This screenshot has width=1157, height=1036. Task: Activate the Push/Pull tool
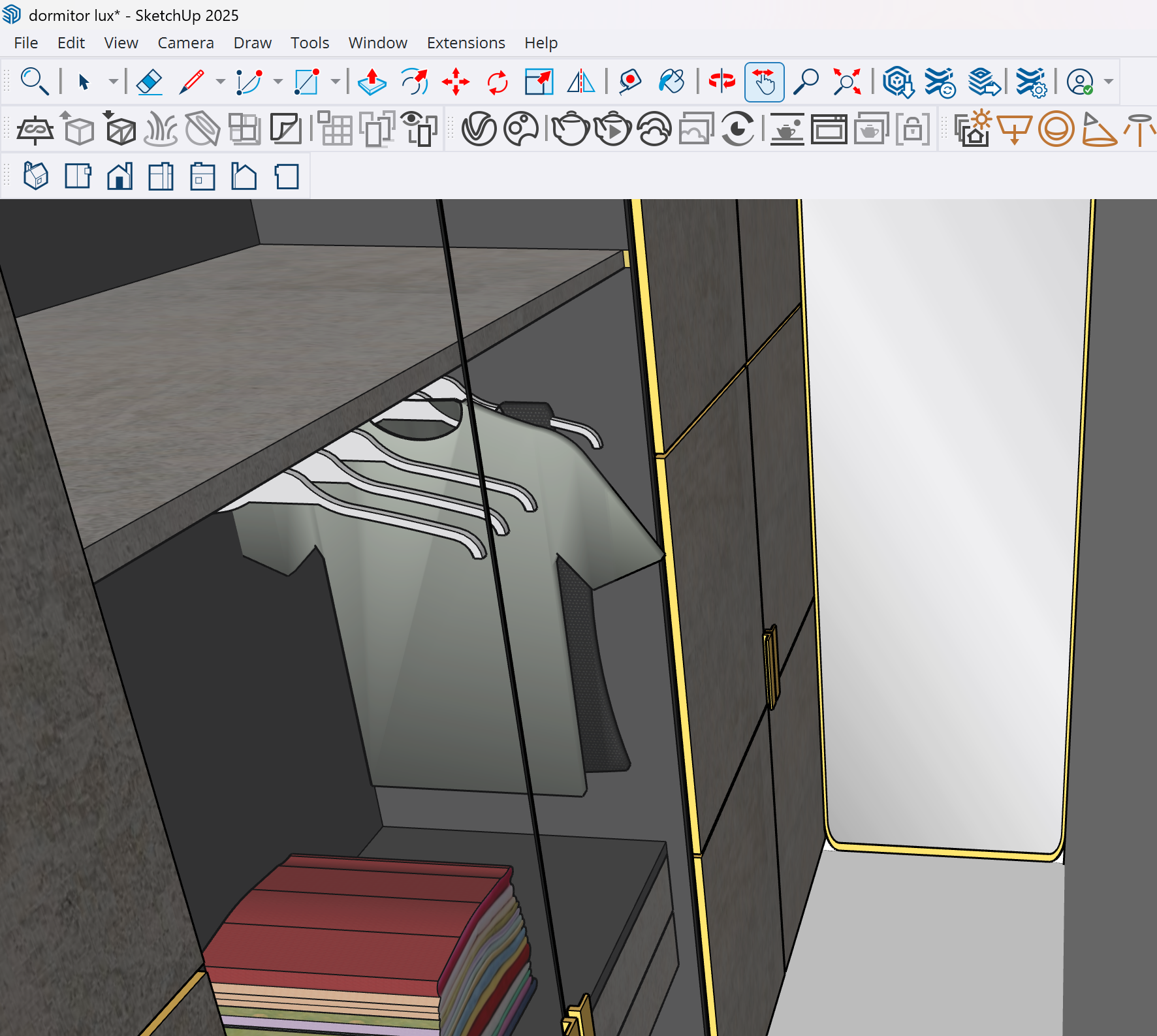pos(372,82)
